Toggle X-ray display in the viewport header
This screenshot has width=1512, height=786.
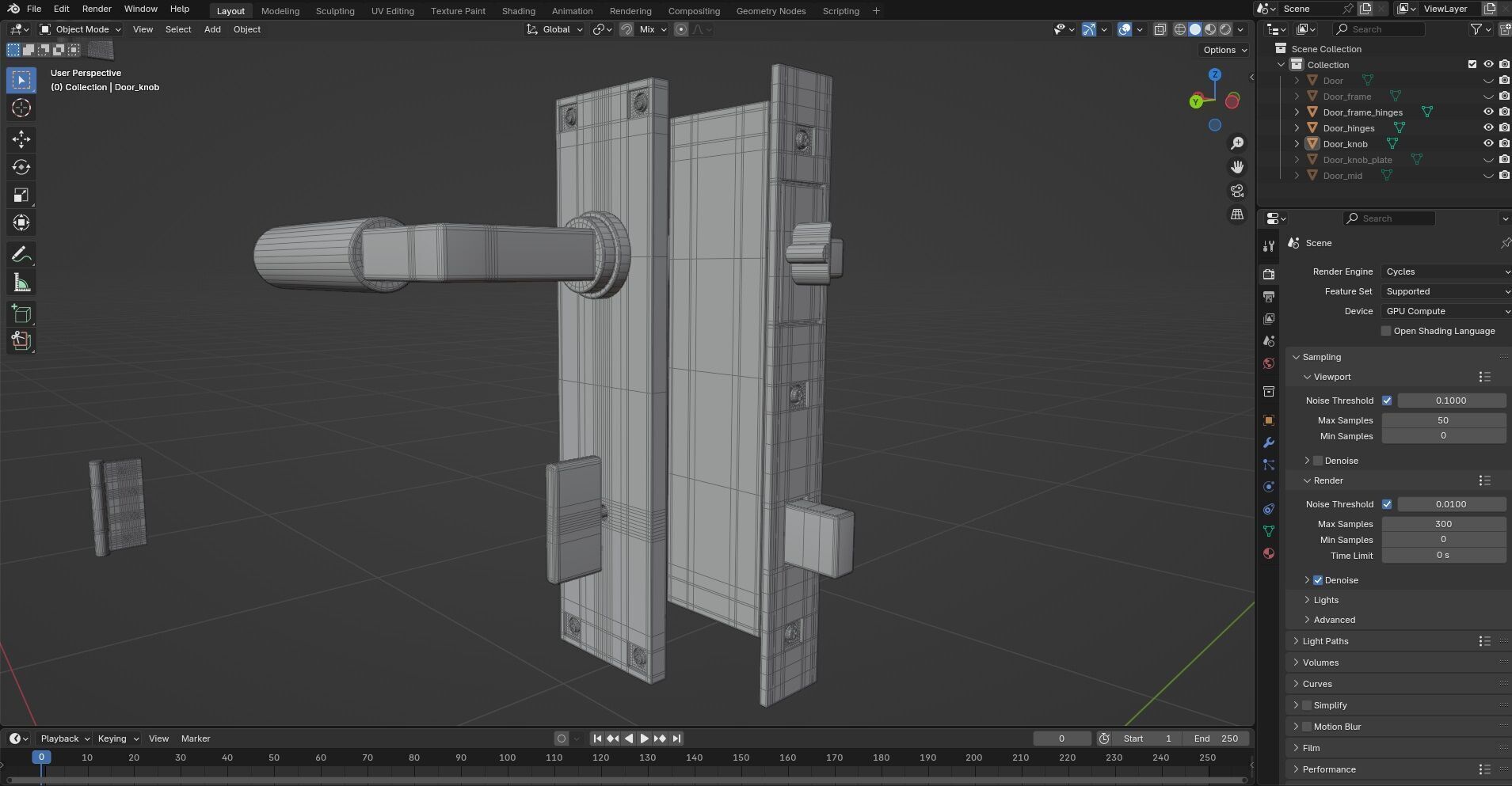tap(1160, 29)
